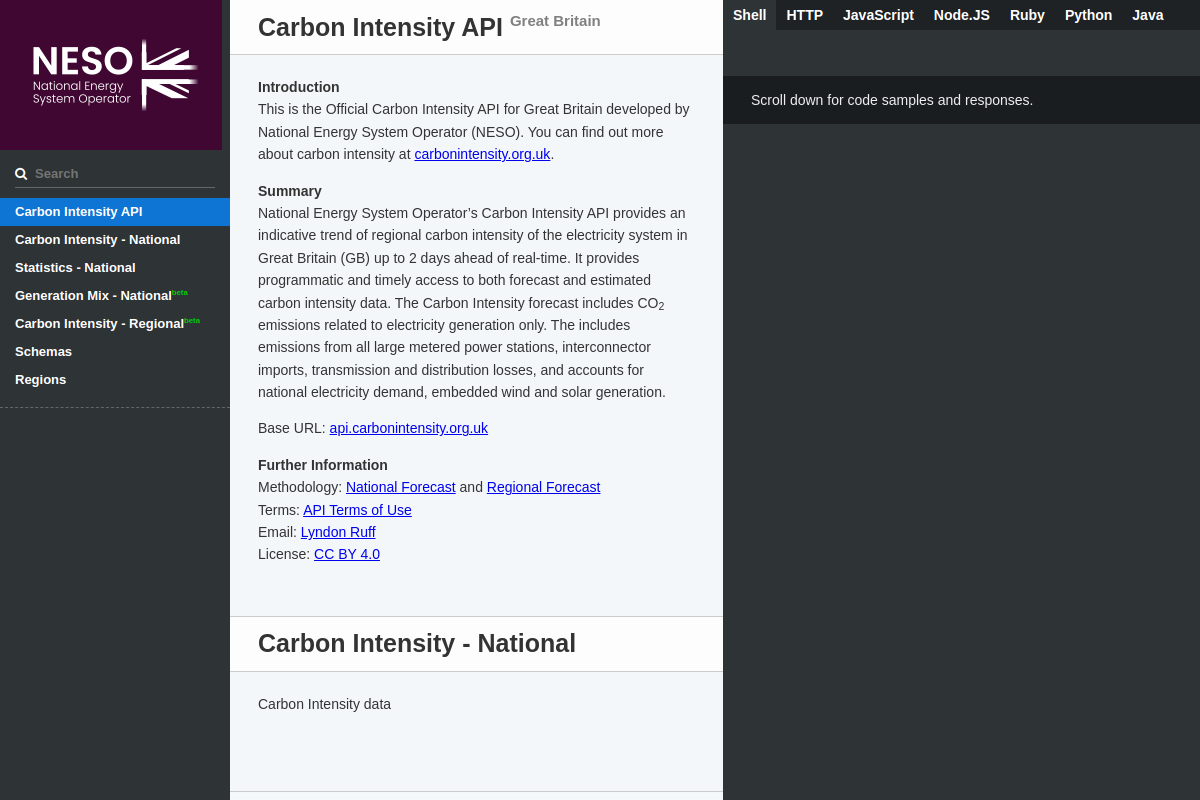The height and width of the screenshot is (800, 1200).
Task: Go to Carbon Intensity - National section
Action: click(115, 240)
